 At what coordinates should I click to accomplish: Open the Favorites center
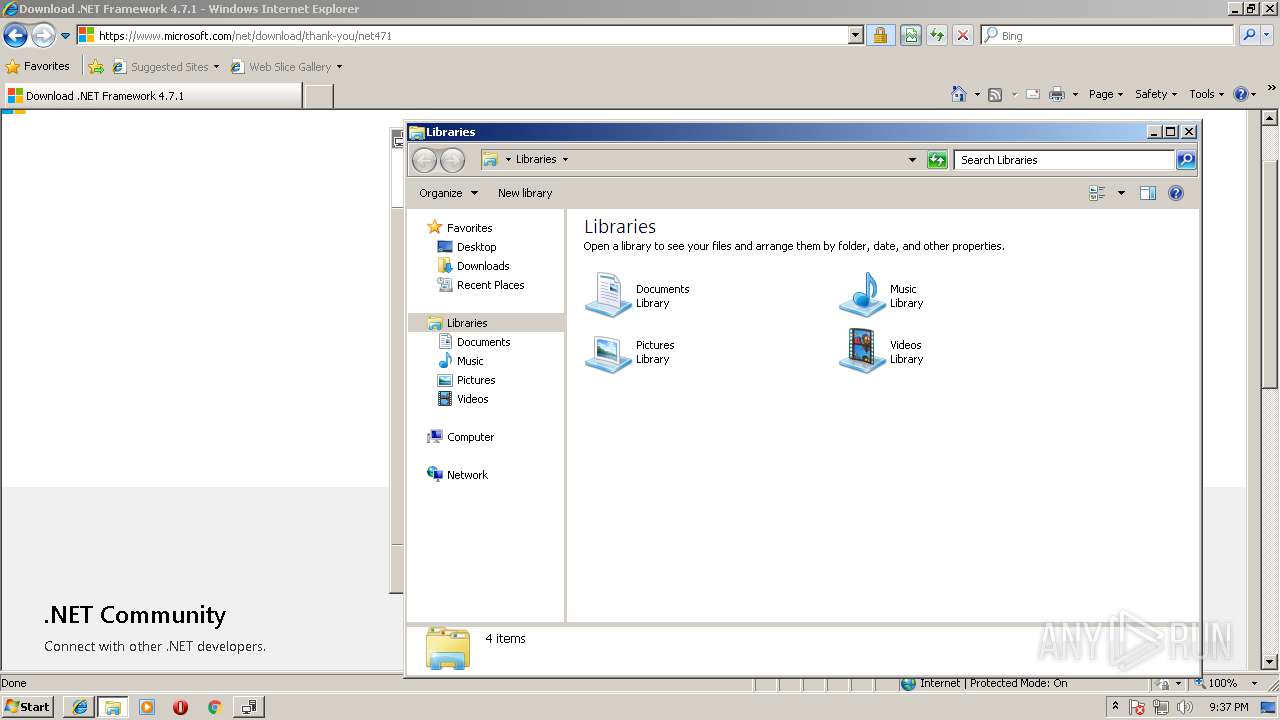pyautogui.click(x=38, y=66)
